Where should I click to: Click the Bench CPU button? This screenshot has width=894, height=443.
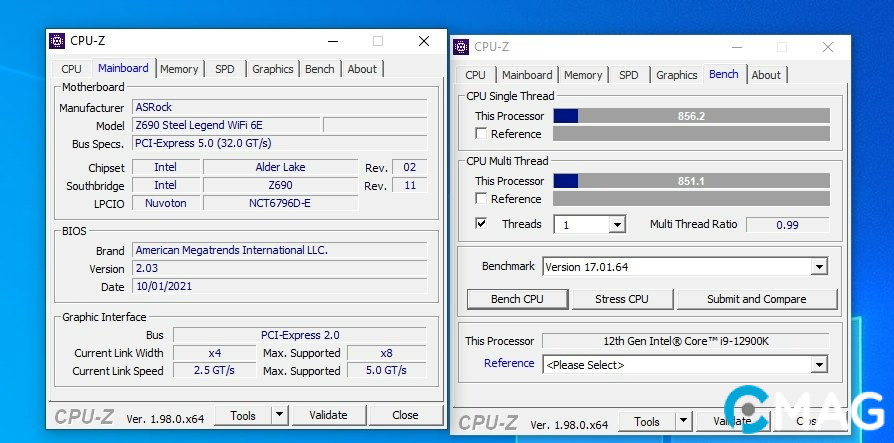coord(517,299)
